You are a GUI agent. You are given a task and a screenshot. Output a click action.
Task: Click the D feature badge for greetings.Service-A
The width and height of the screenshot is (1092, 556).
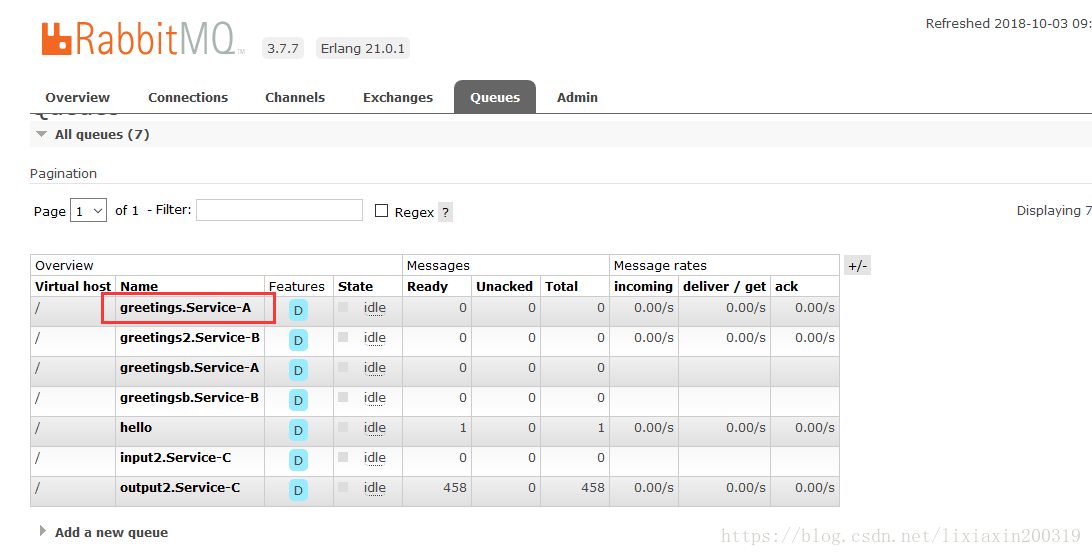point(298,310)
